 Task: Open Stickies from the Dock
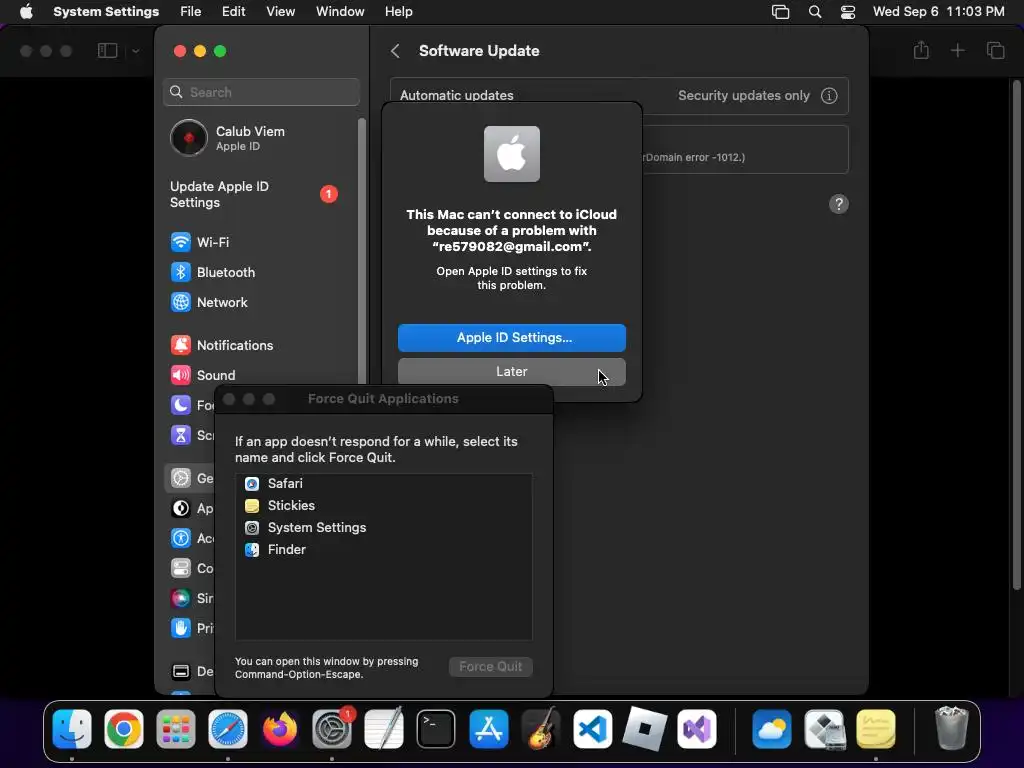876,729
